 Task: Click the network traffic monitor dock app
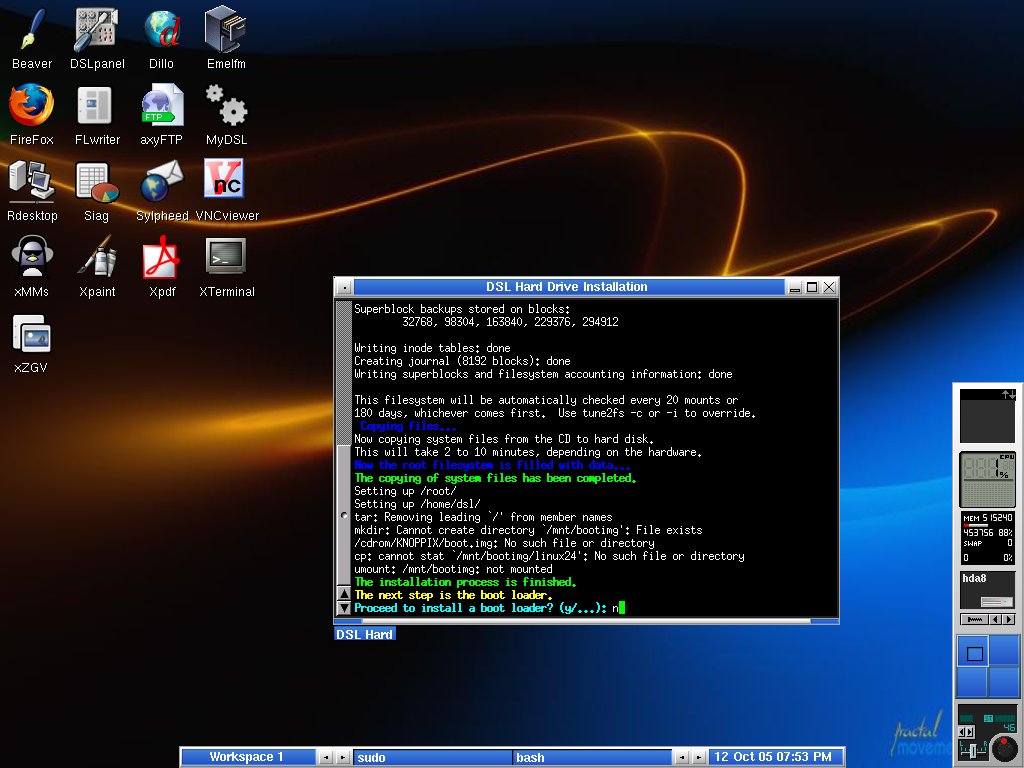point(987,415)
